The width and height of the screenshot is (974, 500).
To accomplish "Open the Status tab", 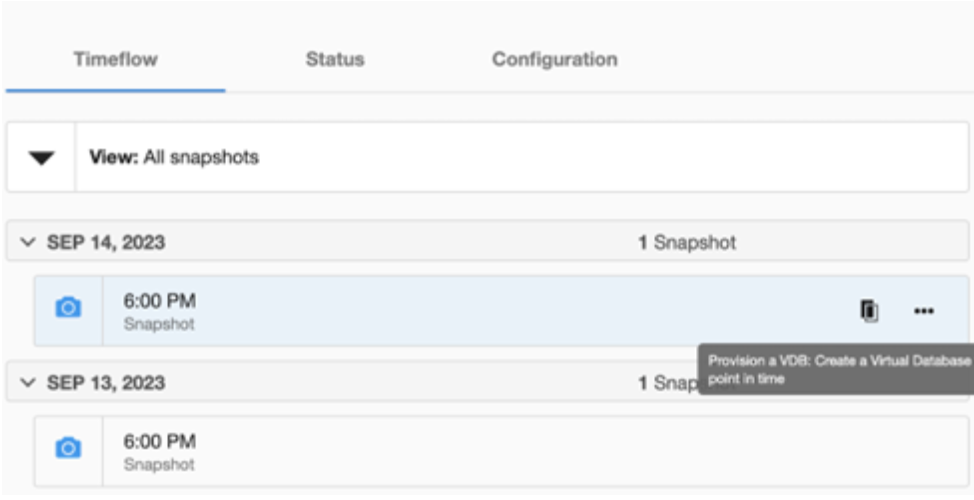I will click(335, 59).
